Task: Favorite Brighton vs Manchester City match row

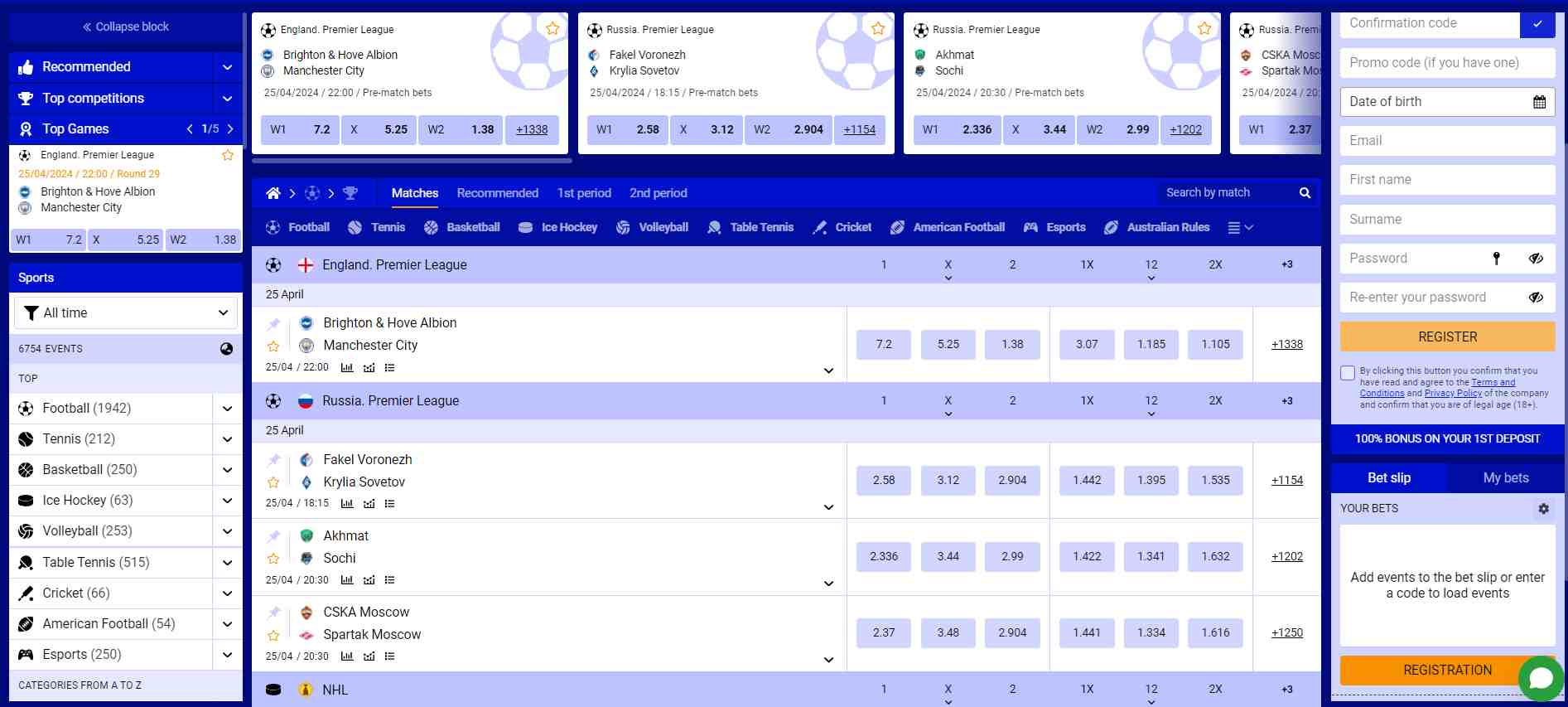Action: tap(273, 346)
